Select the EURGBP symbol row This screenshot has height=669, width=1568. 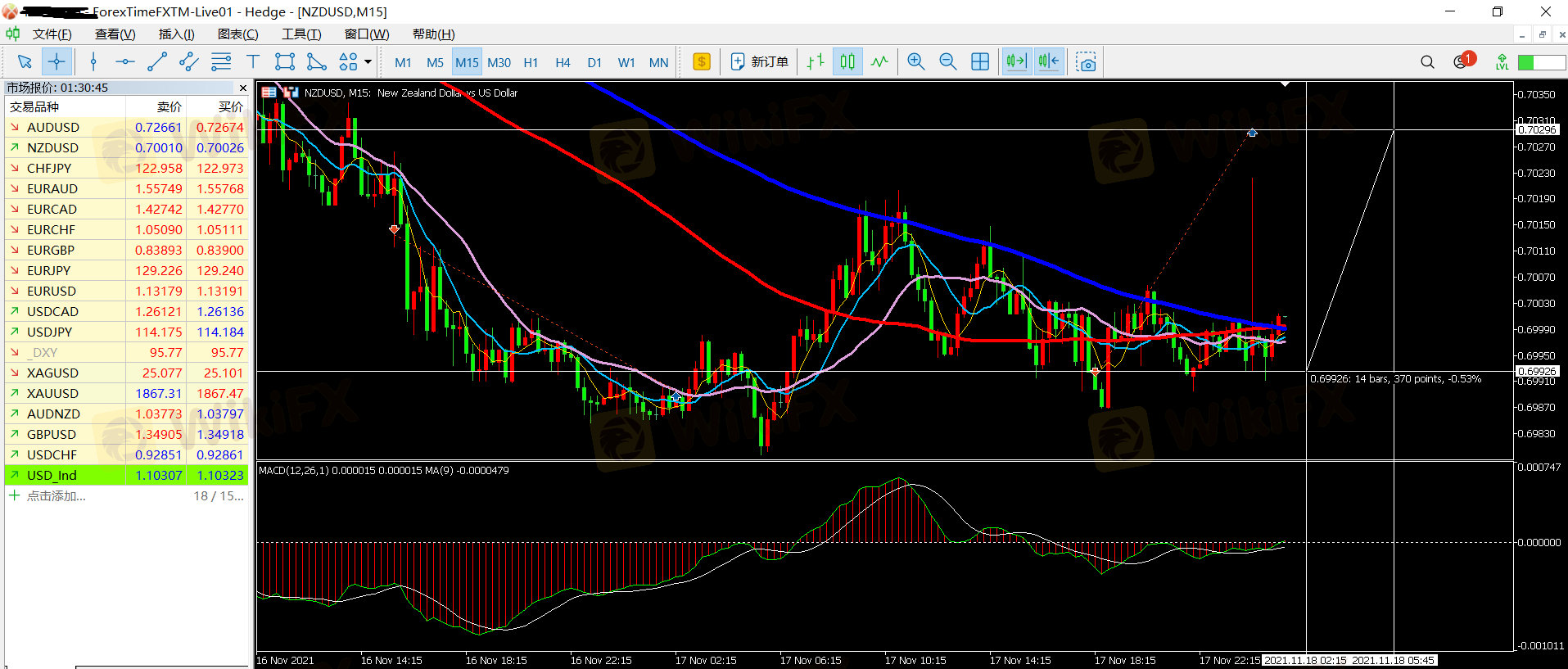(127, 250)
